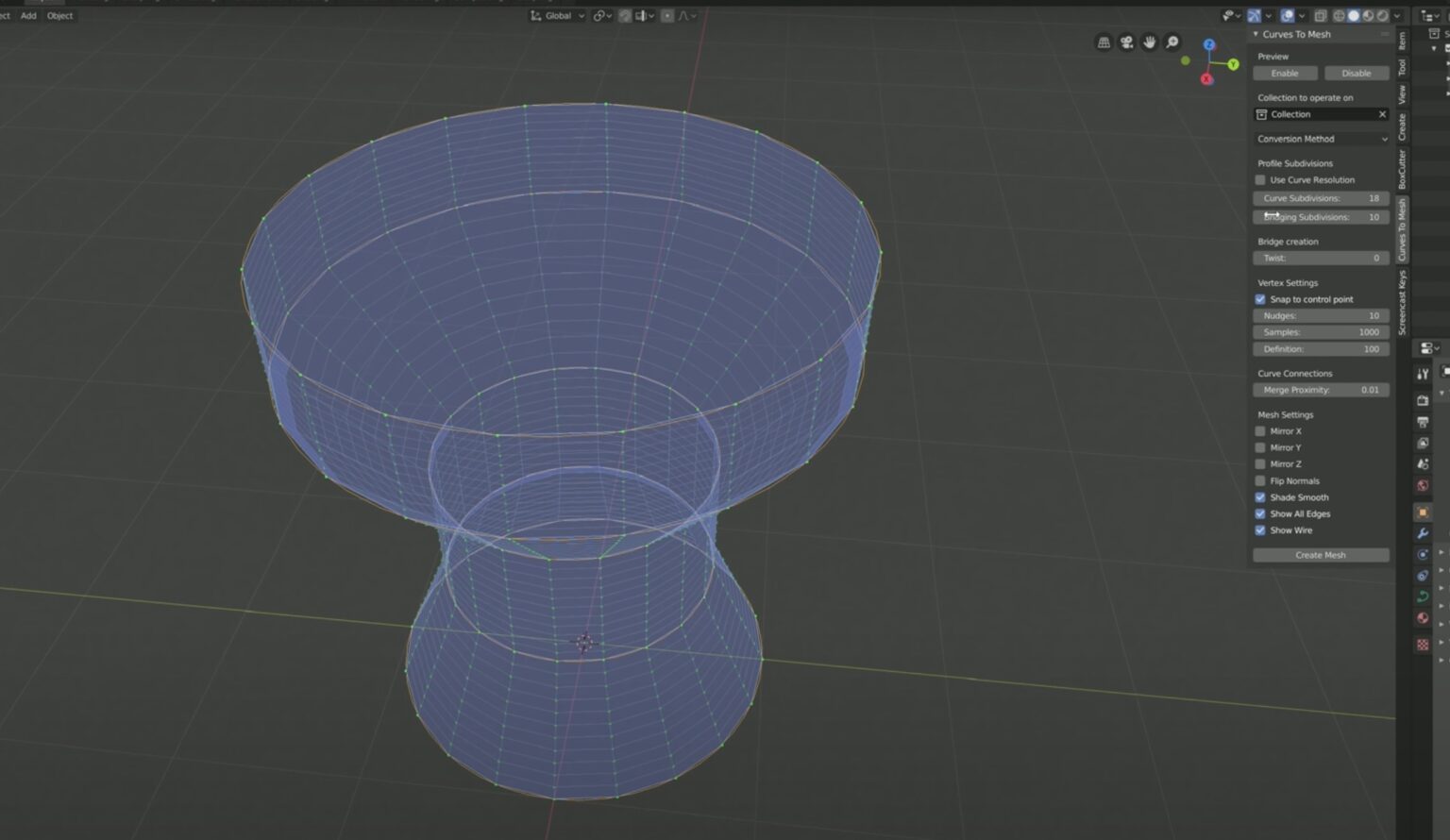Select the Physics properties tab

click(1423, 575)
